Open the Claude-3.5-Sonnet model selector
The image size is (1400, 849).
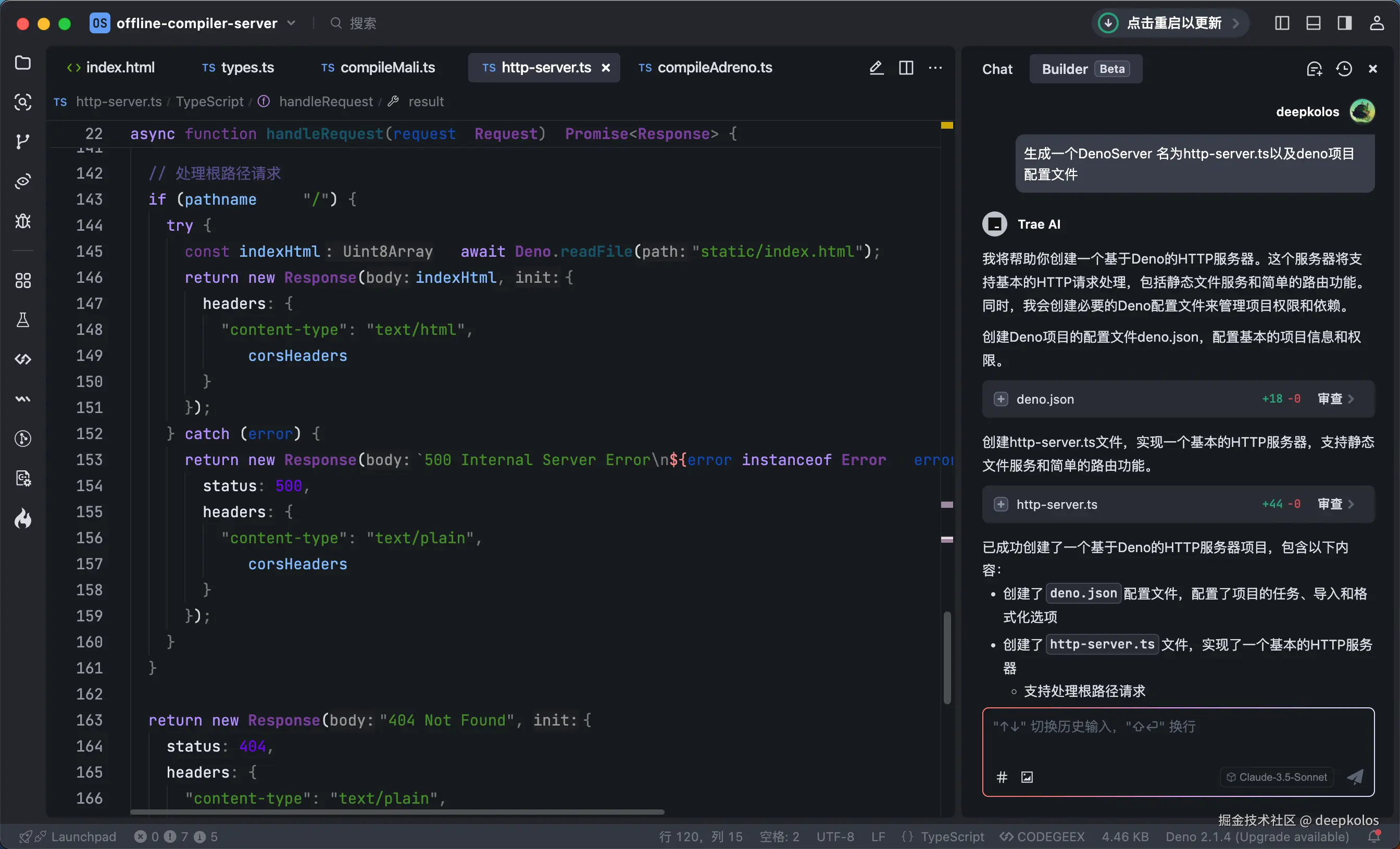click(1277, 777)
